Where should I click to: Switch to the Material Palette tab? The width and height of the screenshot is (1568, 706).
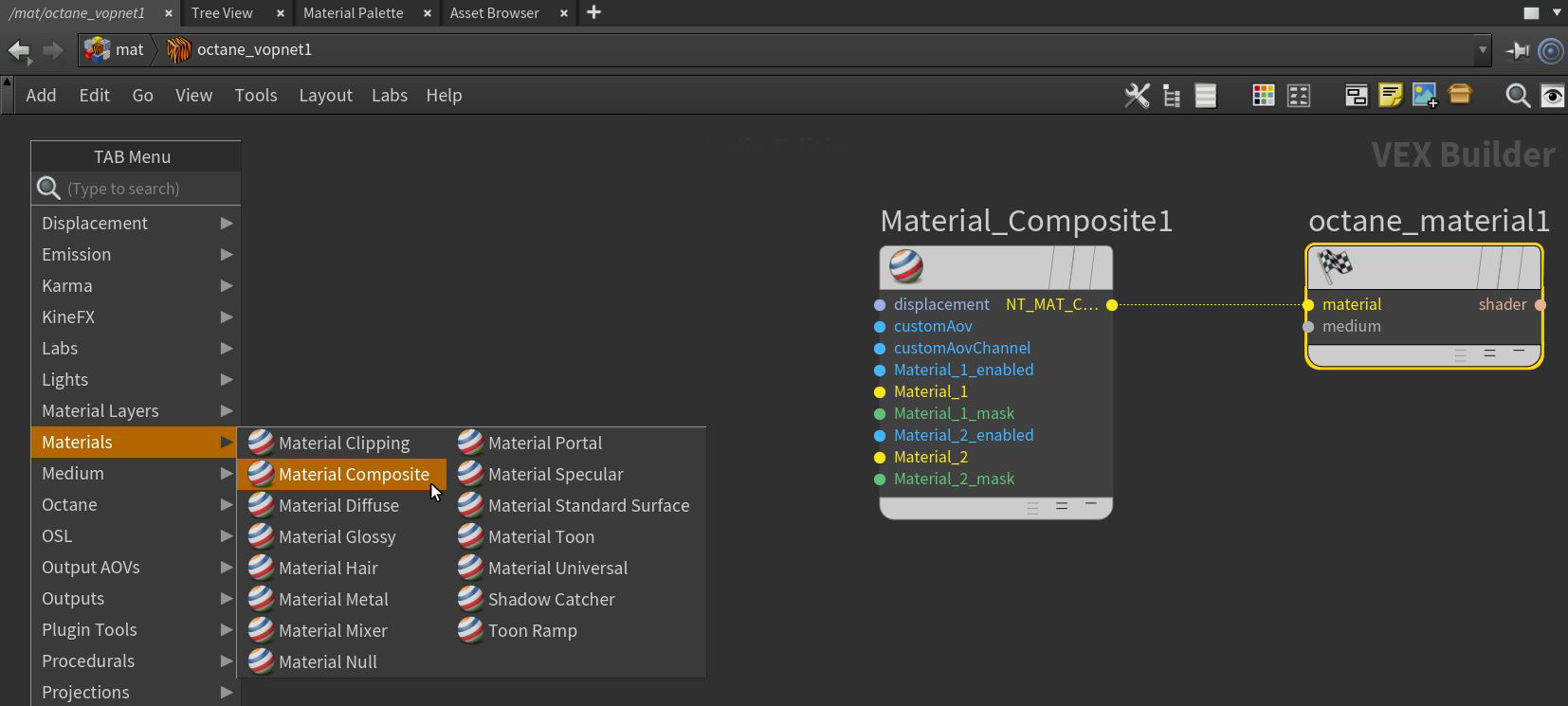click(x=353, y=13)
